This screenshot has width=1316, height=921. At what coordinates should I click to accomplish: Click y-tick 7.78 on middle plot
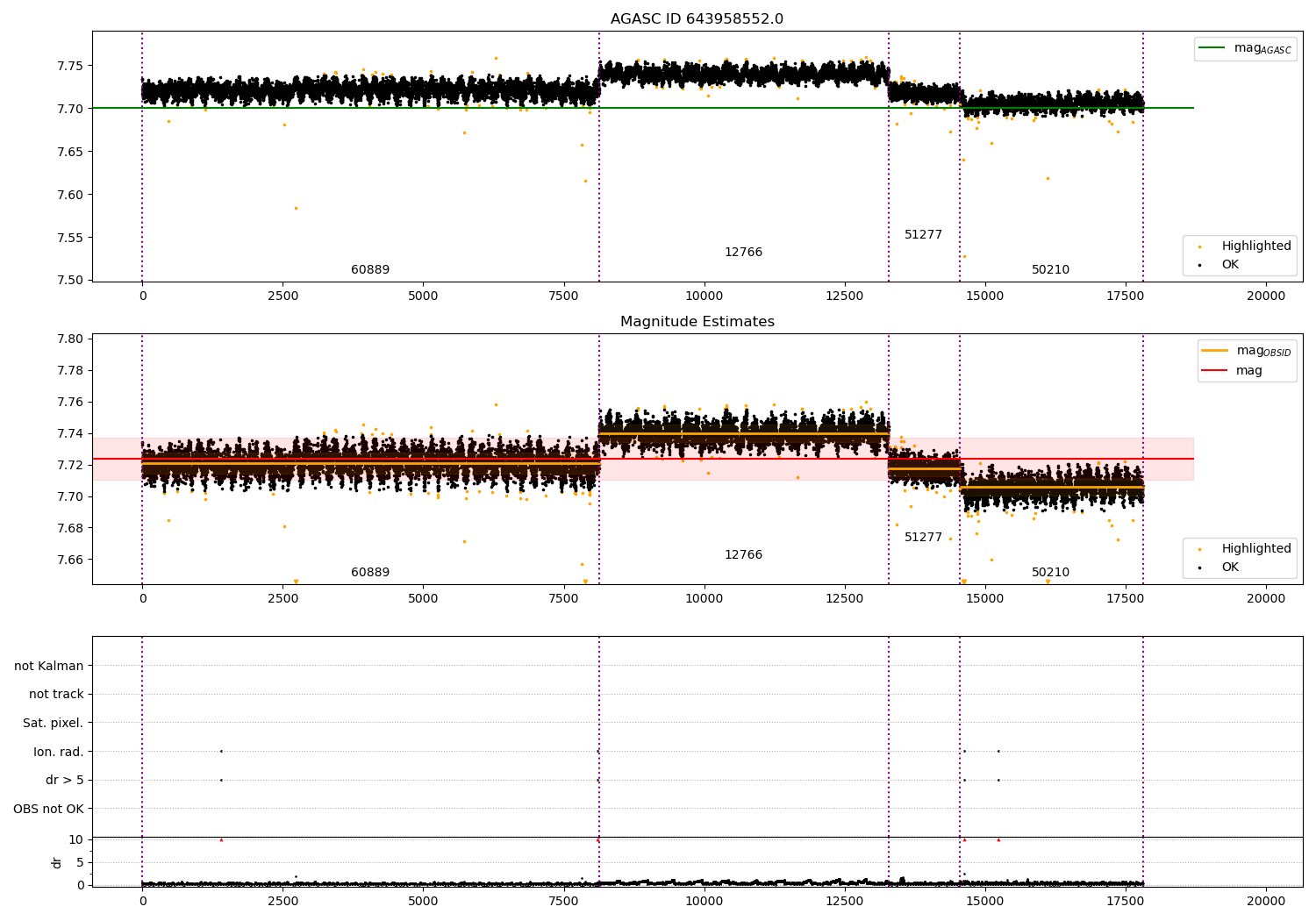point(70,370)
